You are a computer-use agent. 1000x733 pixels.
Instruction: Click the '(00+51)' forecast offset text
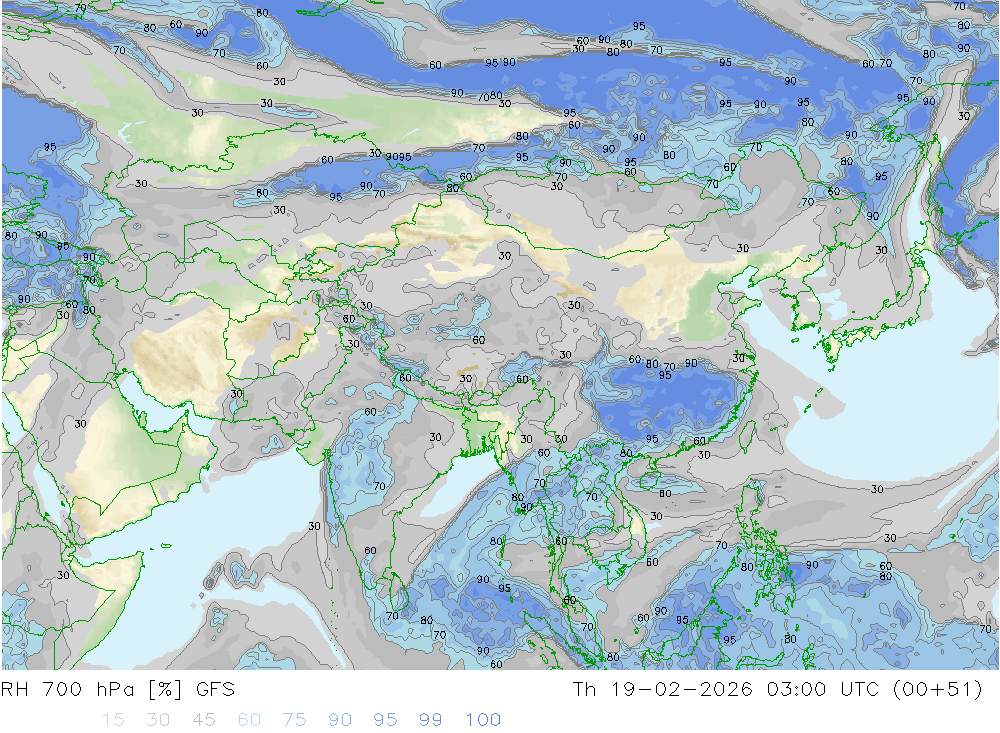(938, 690)
